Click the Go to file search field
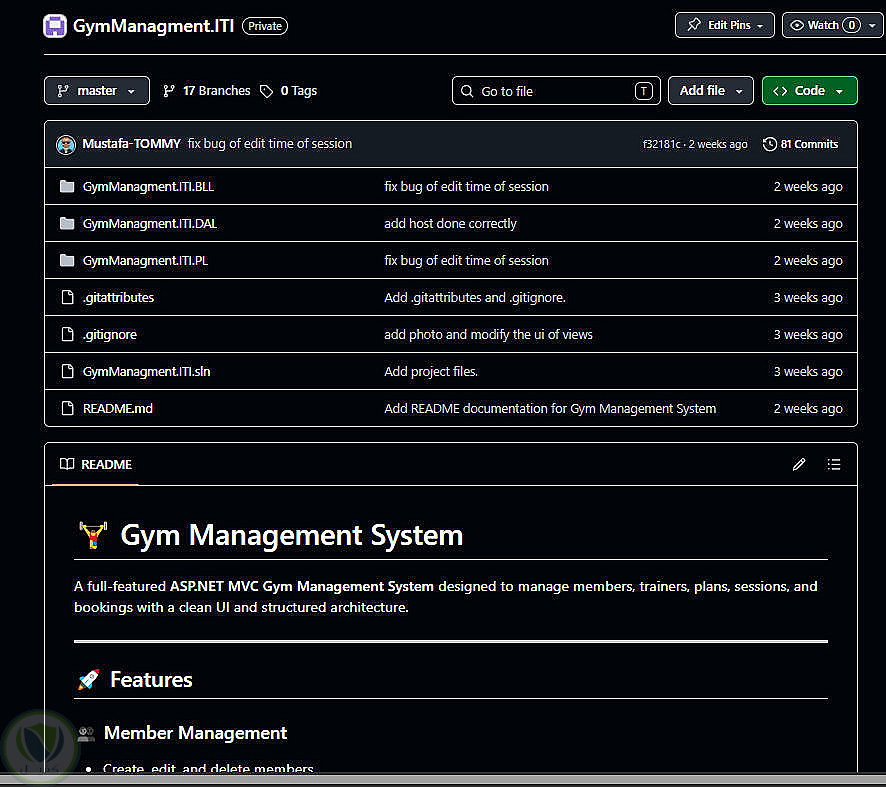The width and height of the screenshot is (886, 787). point(556,90)
